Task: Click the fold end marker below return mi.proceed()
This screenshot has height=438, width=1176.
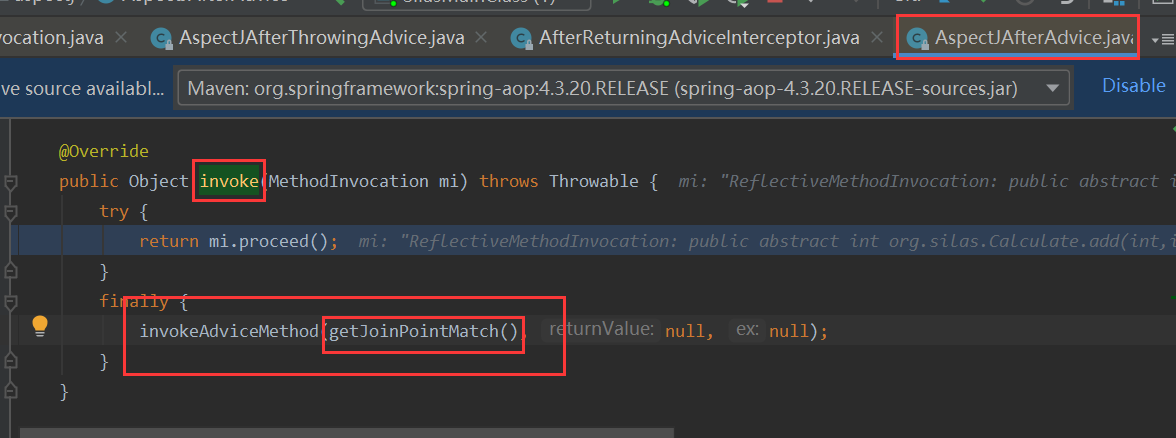Action: tap(10, 271)
